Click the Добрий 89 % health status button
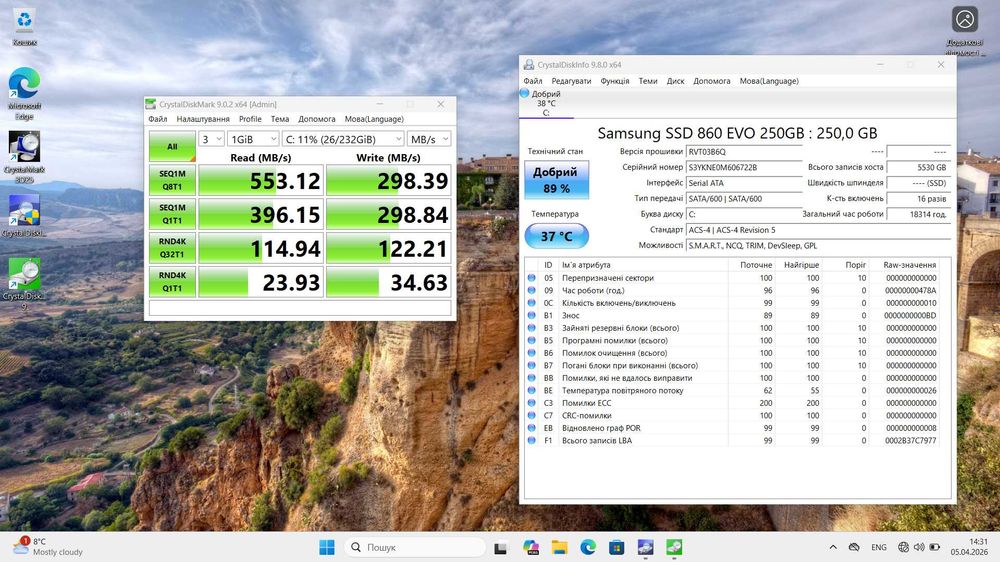The image size is (1000, 562). (556, 180)
